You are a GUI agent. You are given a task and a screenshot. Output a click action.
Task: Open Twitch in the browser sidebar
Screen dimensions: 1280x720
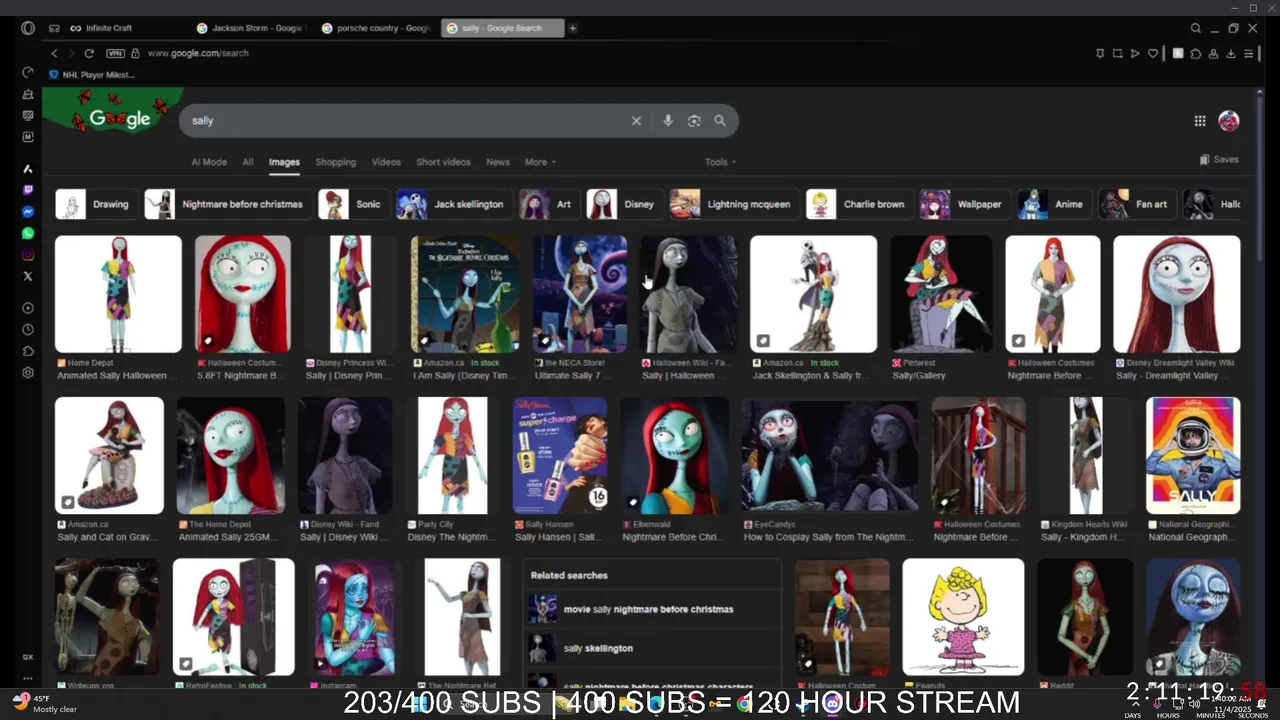(28, 190)
